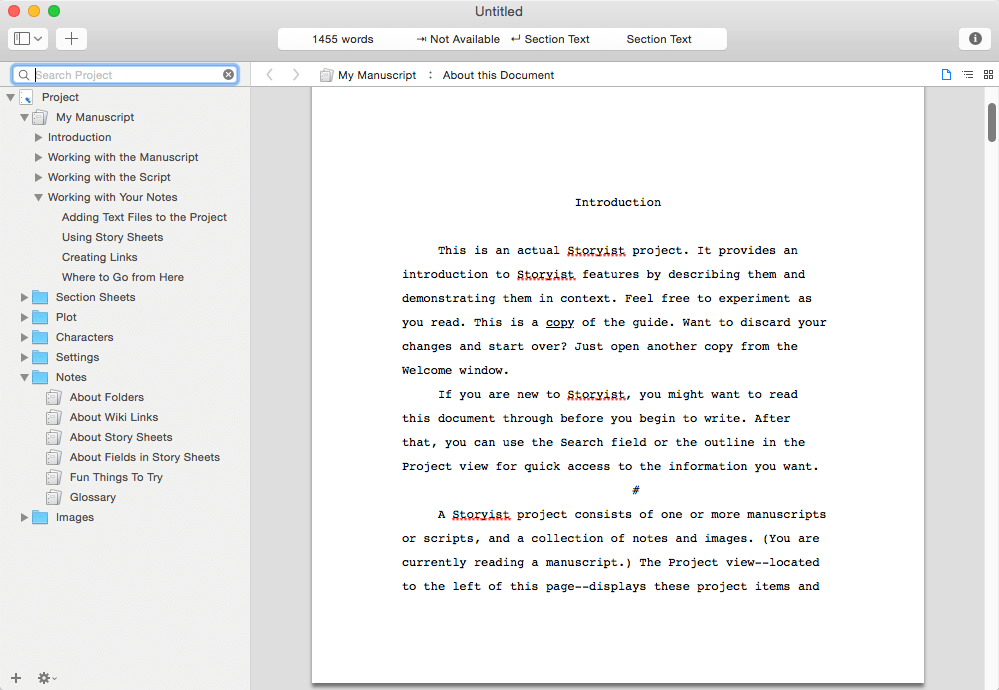
Task: Open the action gear menu at the bottom
Action: tap(45, 678)
